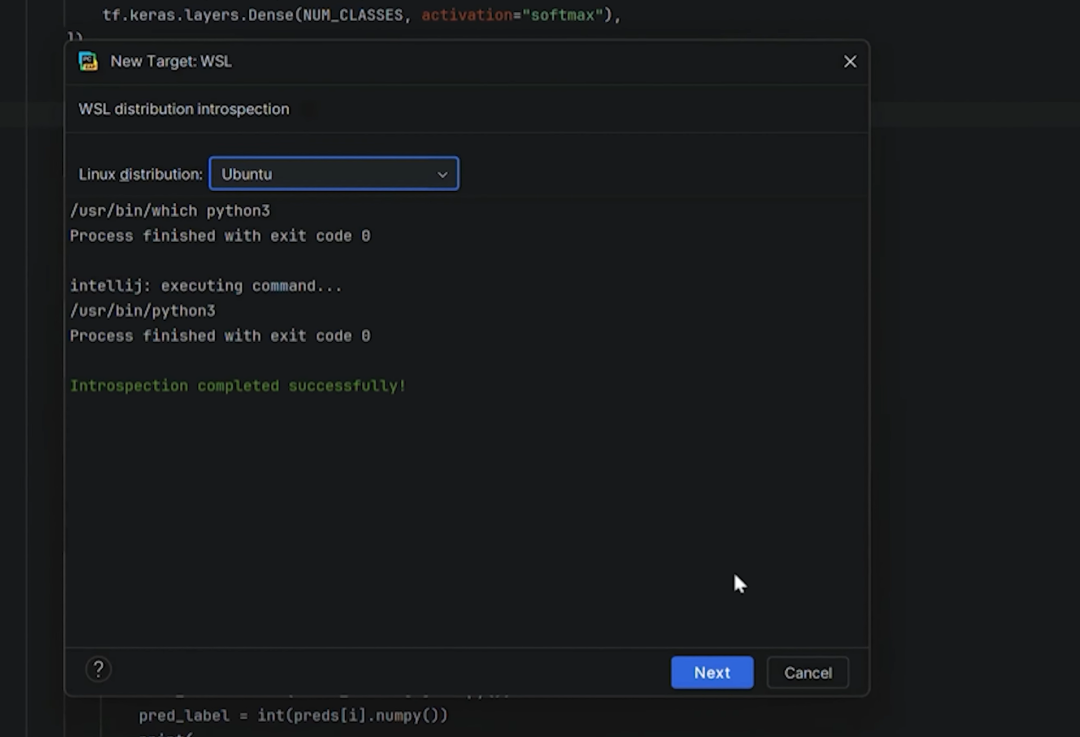
Task: Click the first 'Process finished with exit code 0' line
Action: pos(220,236)
